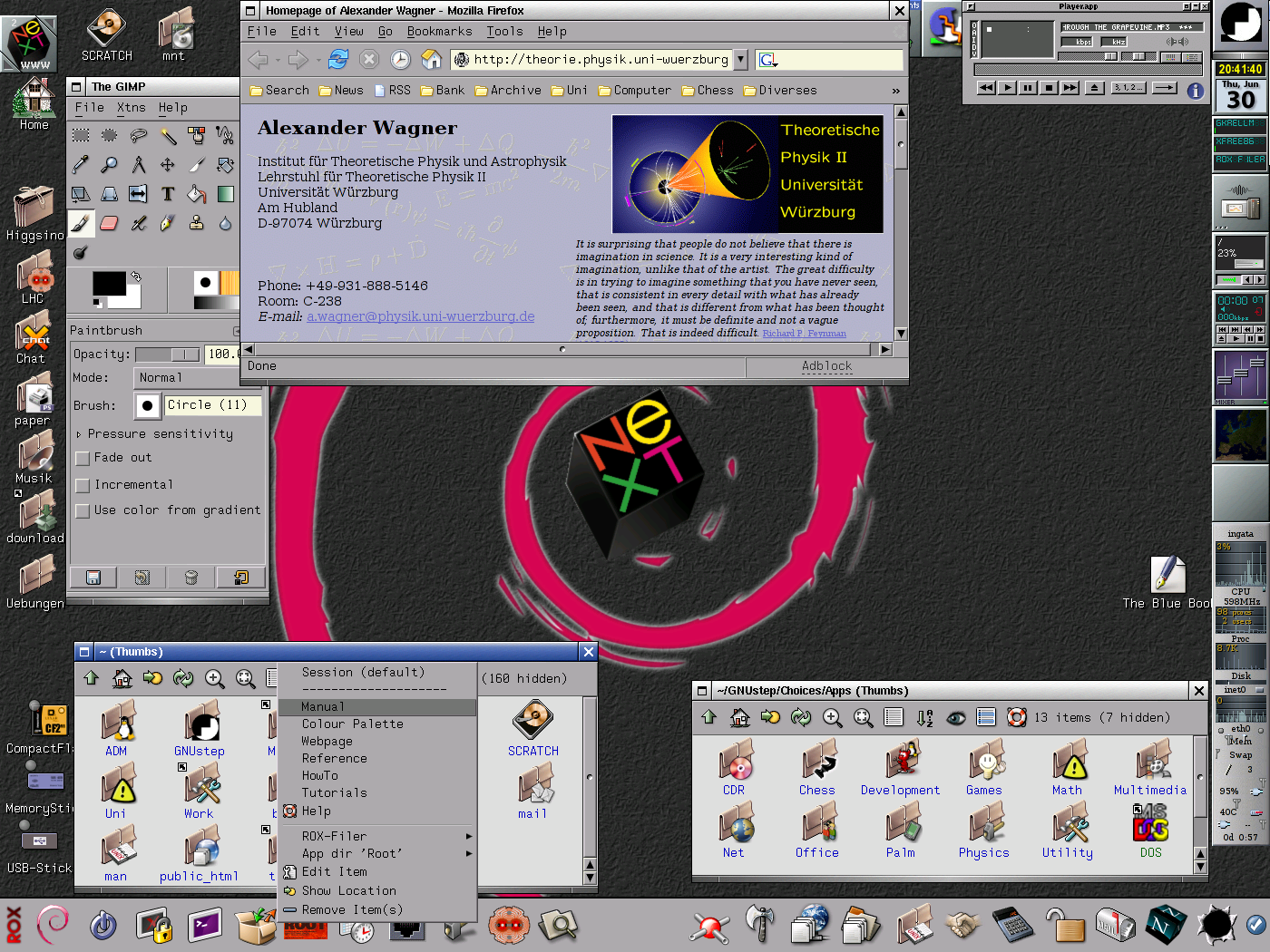Image resolution: width=1270 pixels, height=952 pixels.
Task: Toggle shuffle '3, 1, 2...' button in player
Action: pyautogui.click(x=1129, y=88)
